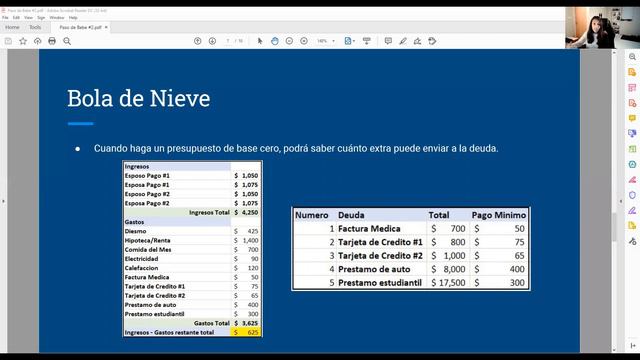Switch to the Home tab

coord(12,27)
